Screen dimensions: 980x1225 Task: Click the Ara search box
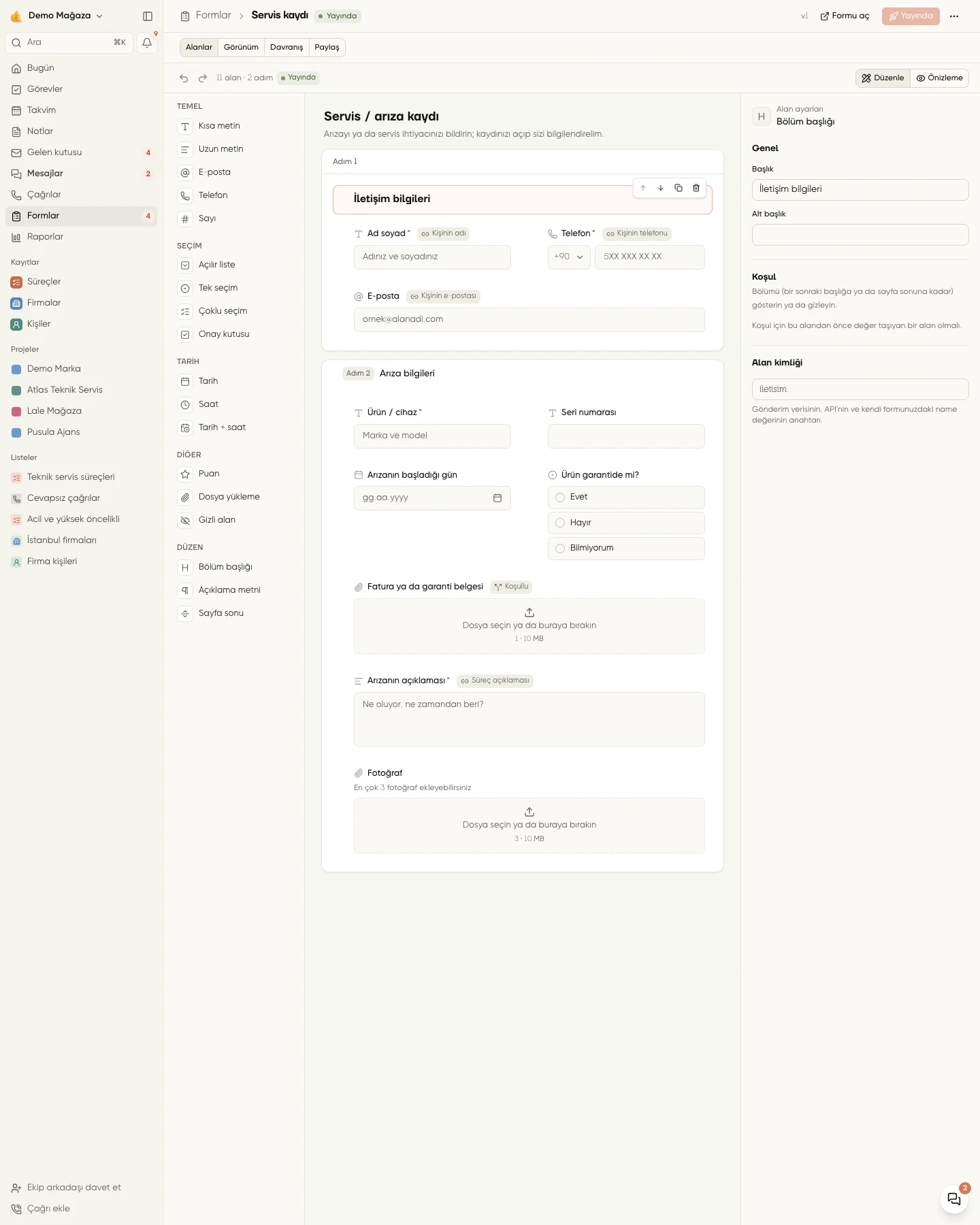[69, 42]
